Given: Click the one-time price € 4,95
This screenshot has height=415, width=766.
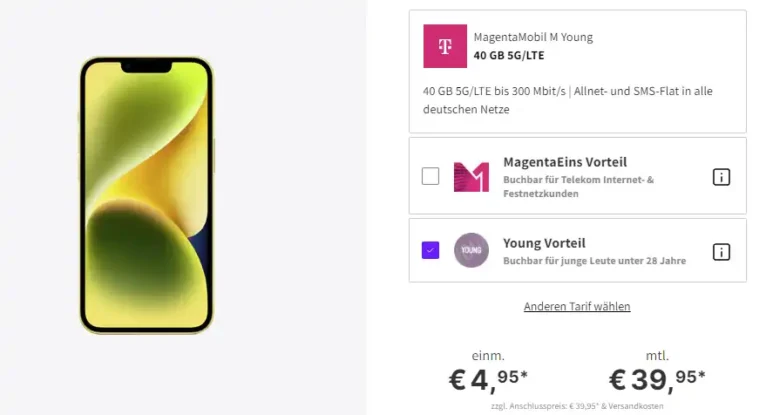Looking at the screenshot, I should (488, 380).
